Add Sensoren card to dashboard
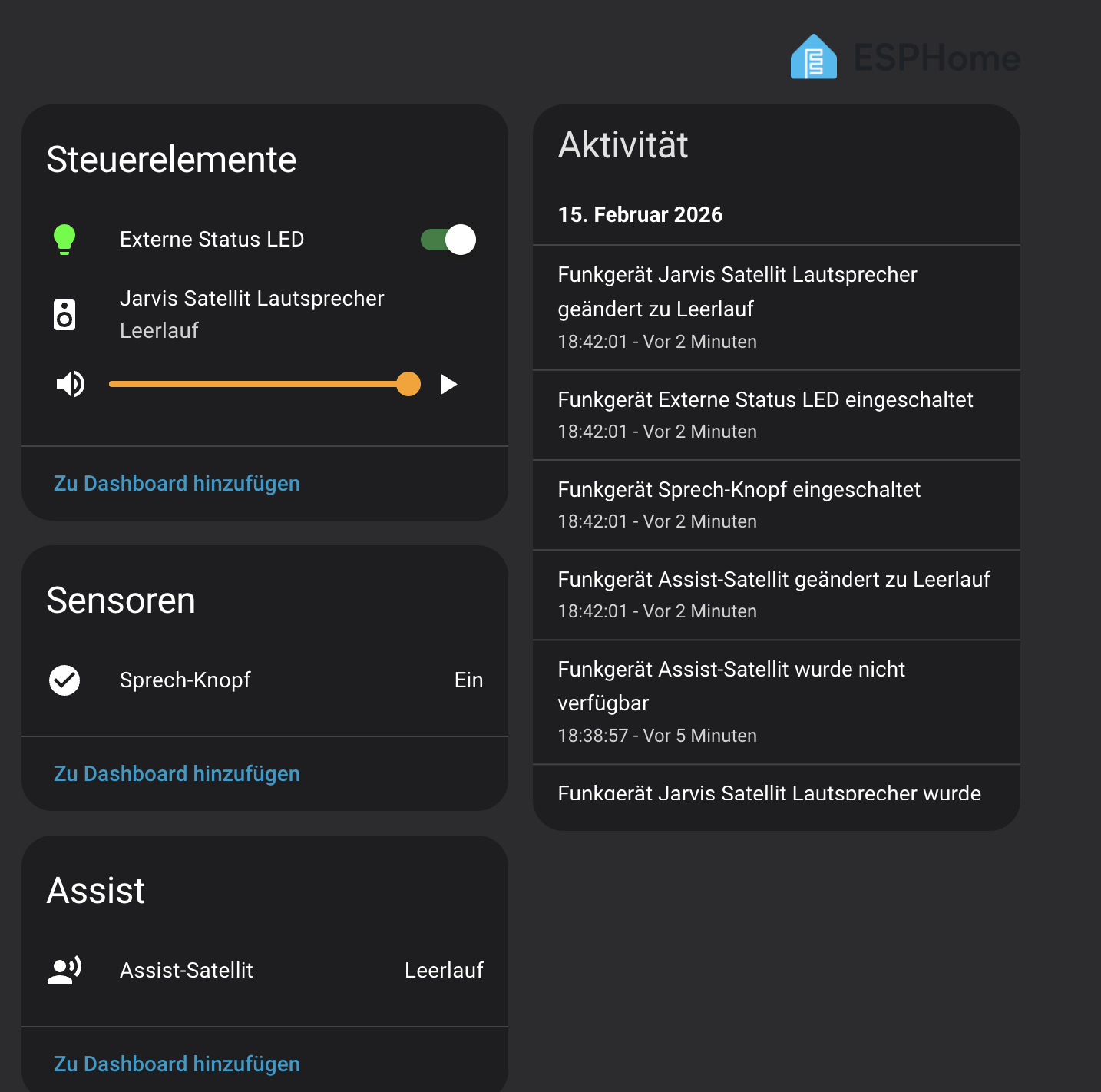This screenshot has width=1101, height=1092. click(177, 774)
